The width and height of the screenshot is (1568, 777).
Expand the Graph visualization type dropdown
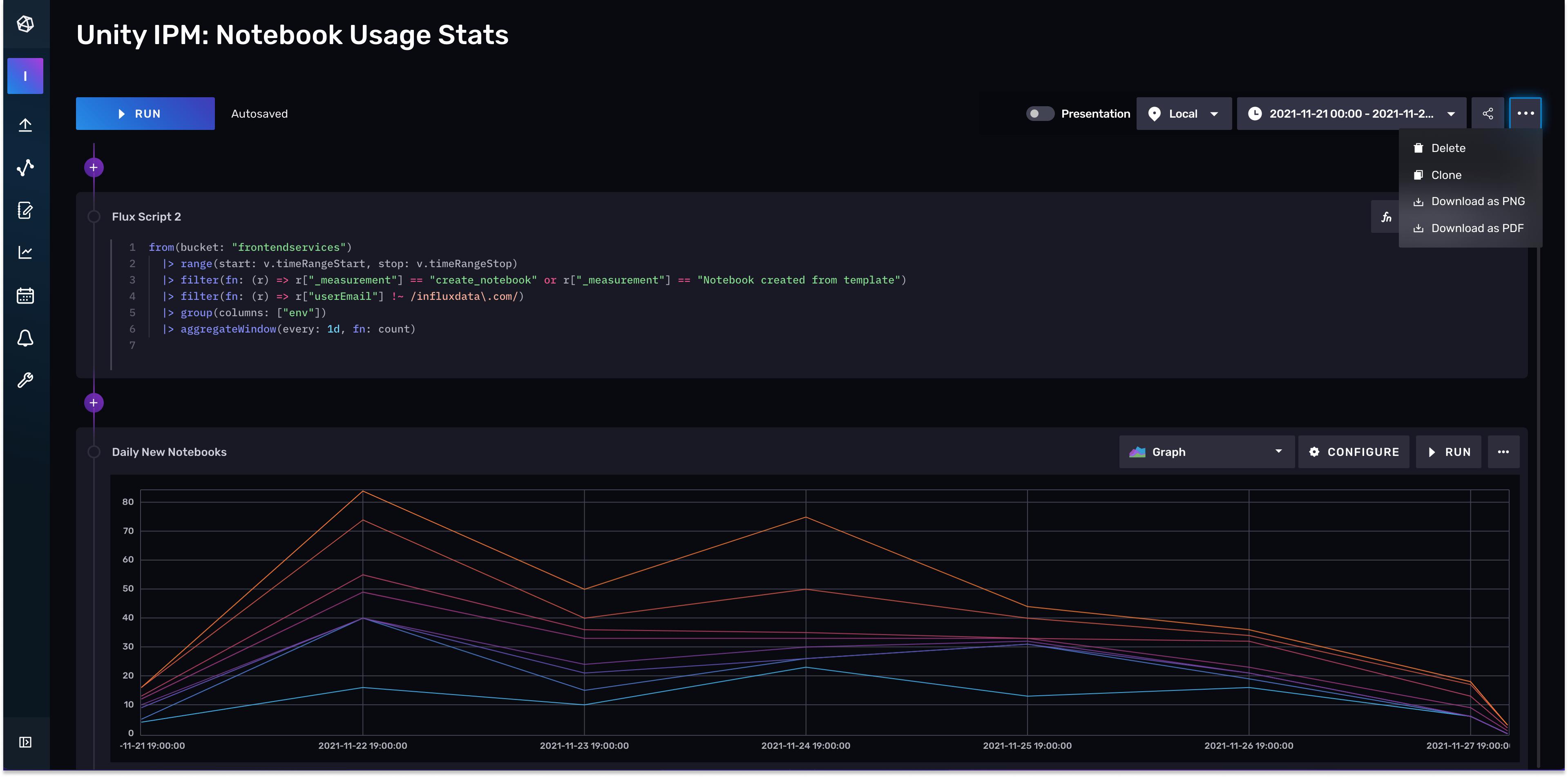tap(1206, 452)
